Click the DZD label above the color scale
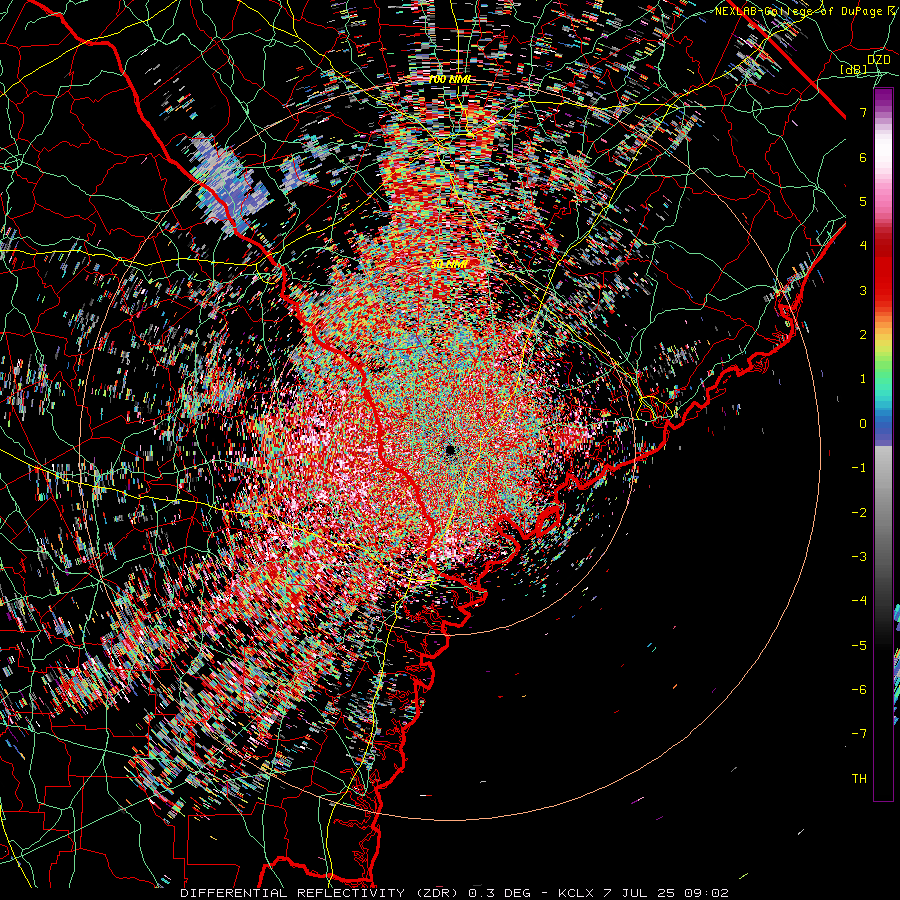The width and height of the screenshot is (900, 900). [x=878, y=60]
